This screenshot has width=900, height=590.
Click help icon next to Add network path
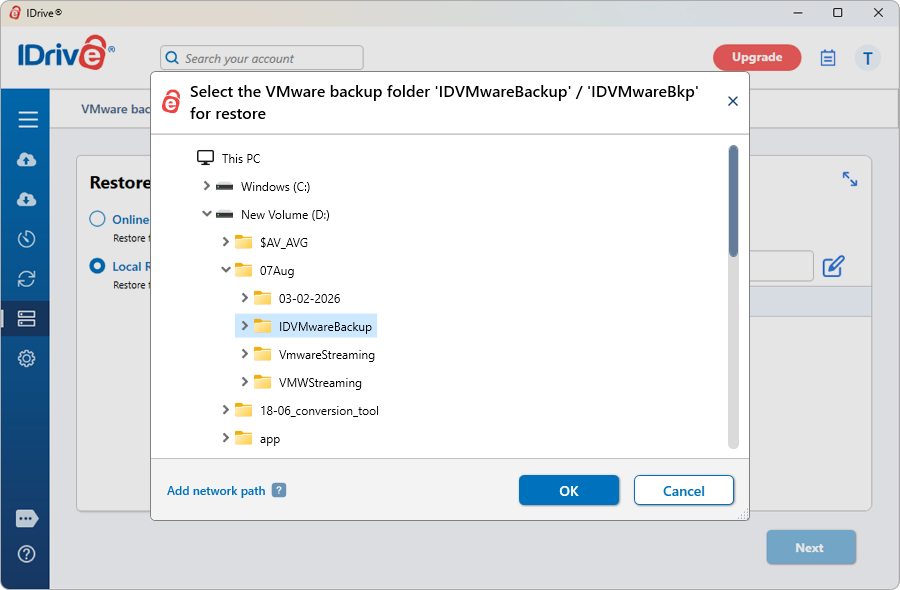coord(279,490)
